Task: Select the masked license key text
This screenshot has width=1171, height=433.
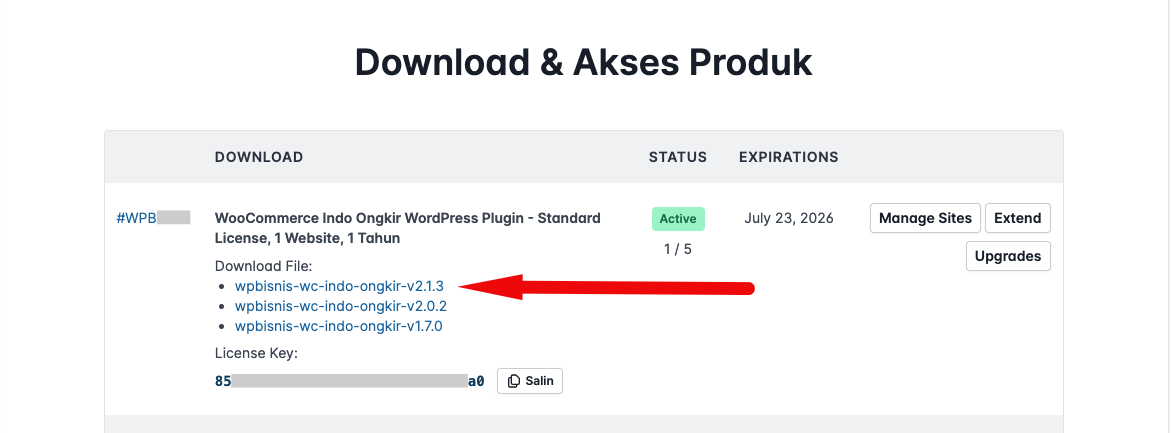Action: click(x=349, y=381)
